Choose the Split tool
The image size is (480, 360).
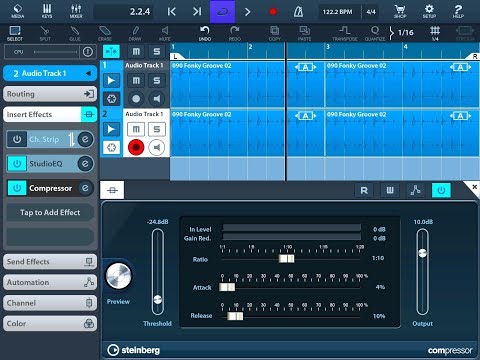point(45,33)
